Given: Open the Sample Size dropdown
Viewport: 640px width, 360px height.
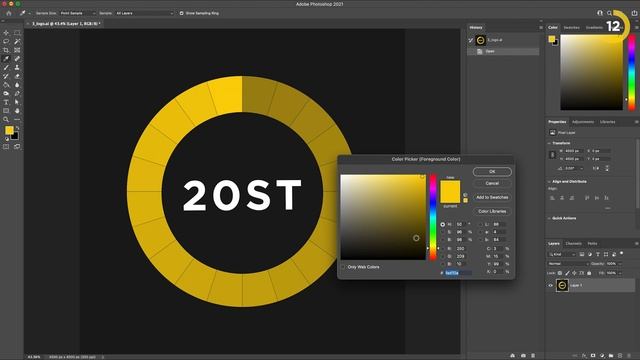Looking at the screenshot, I should (x=78, y=13).
